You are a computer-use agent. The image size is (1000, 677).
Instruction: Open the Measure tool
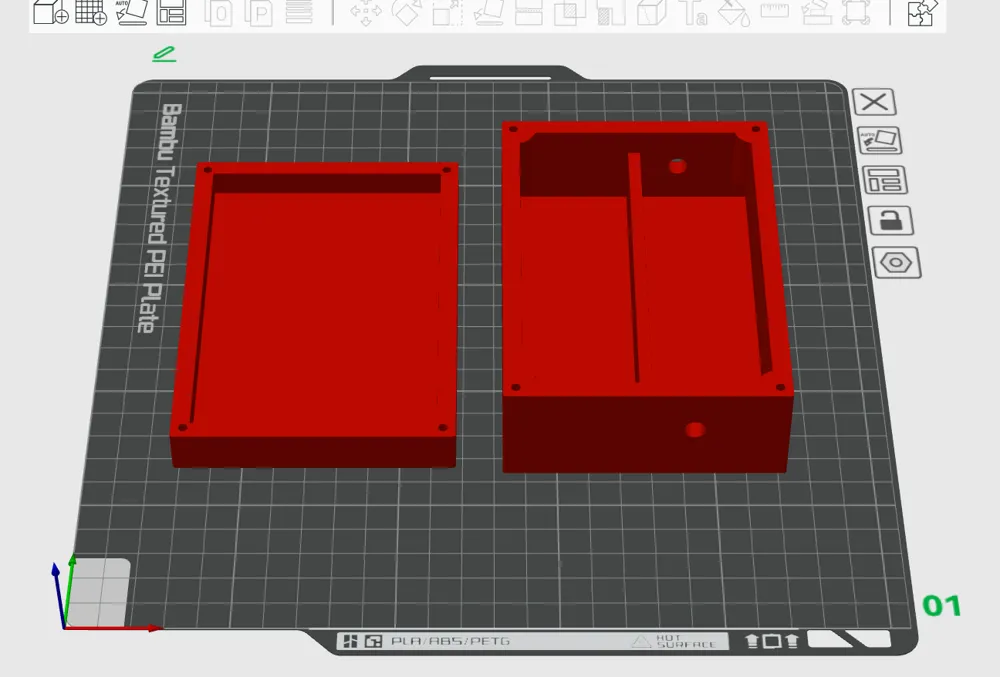774,14
